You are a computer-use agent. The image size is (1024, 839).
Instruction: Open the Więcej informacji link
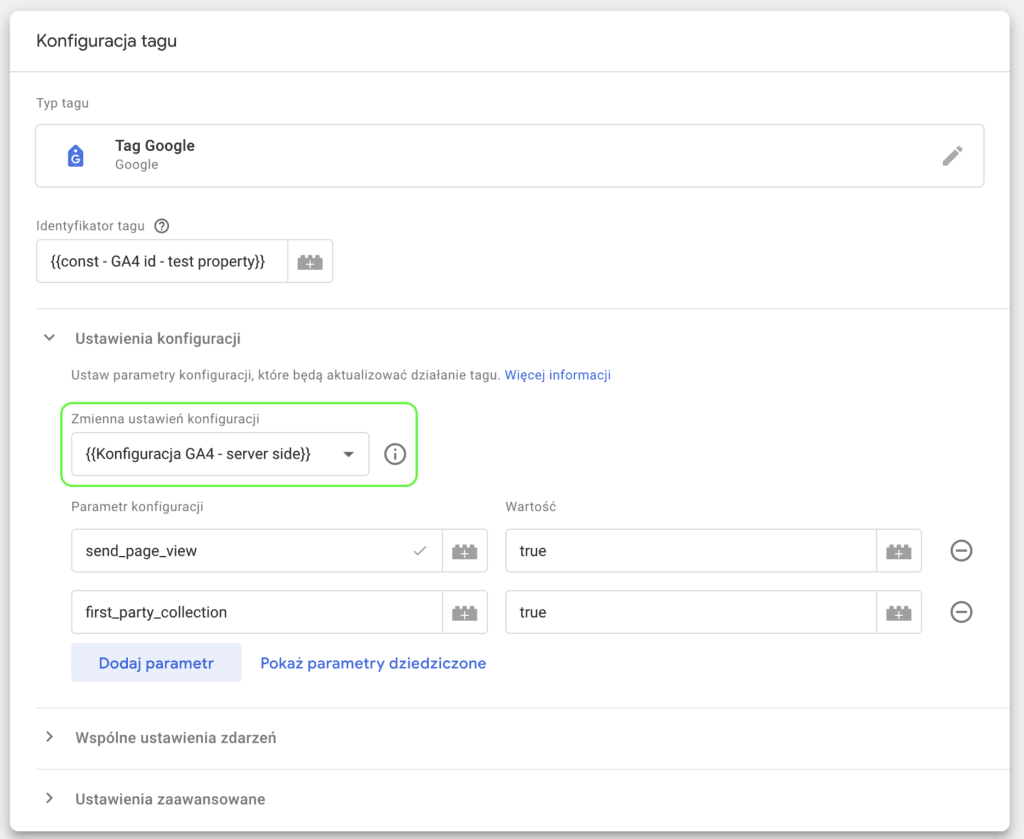click(x=558, y=375)
